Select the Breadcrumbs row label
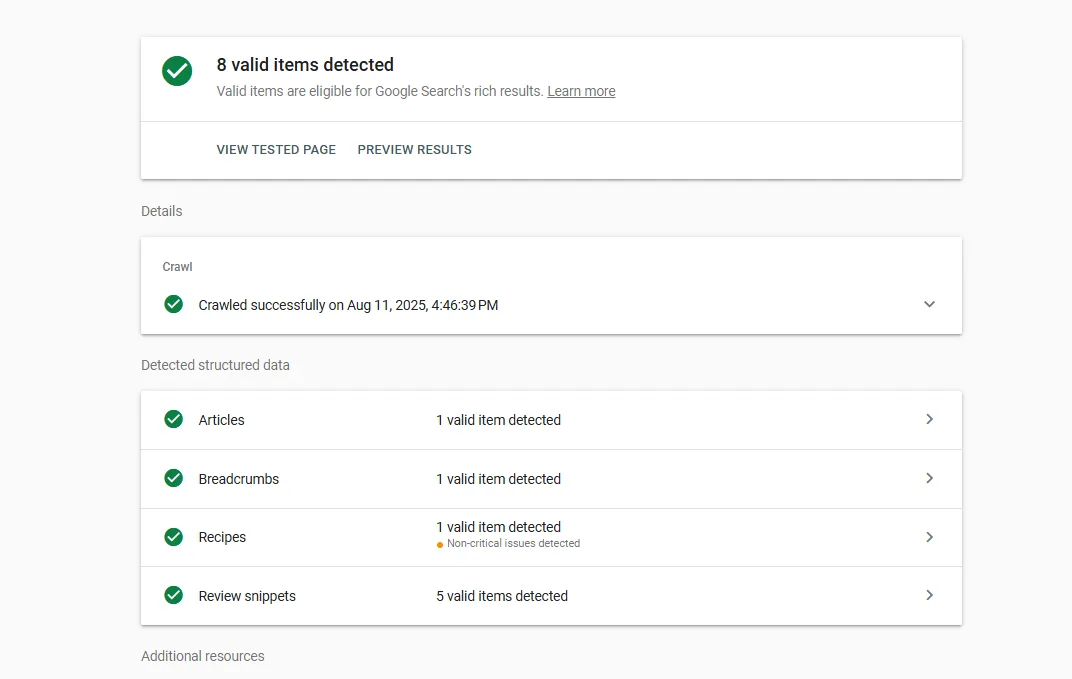The image size is (1072, 679). click(239, 479)
